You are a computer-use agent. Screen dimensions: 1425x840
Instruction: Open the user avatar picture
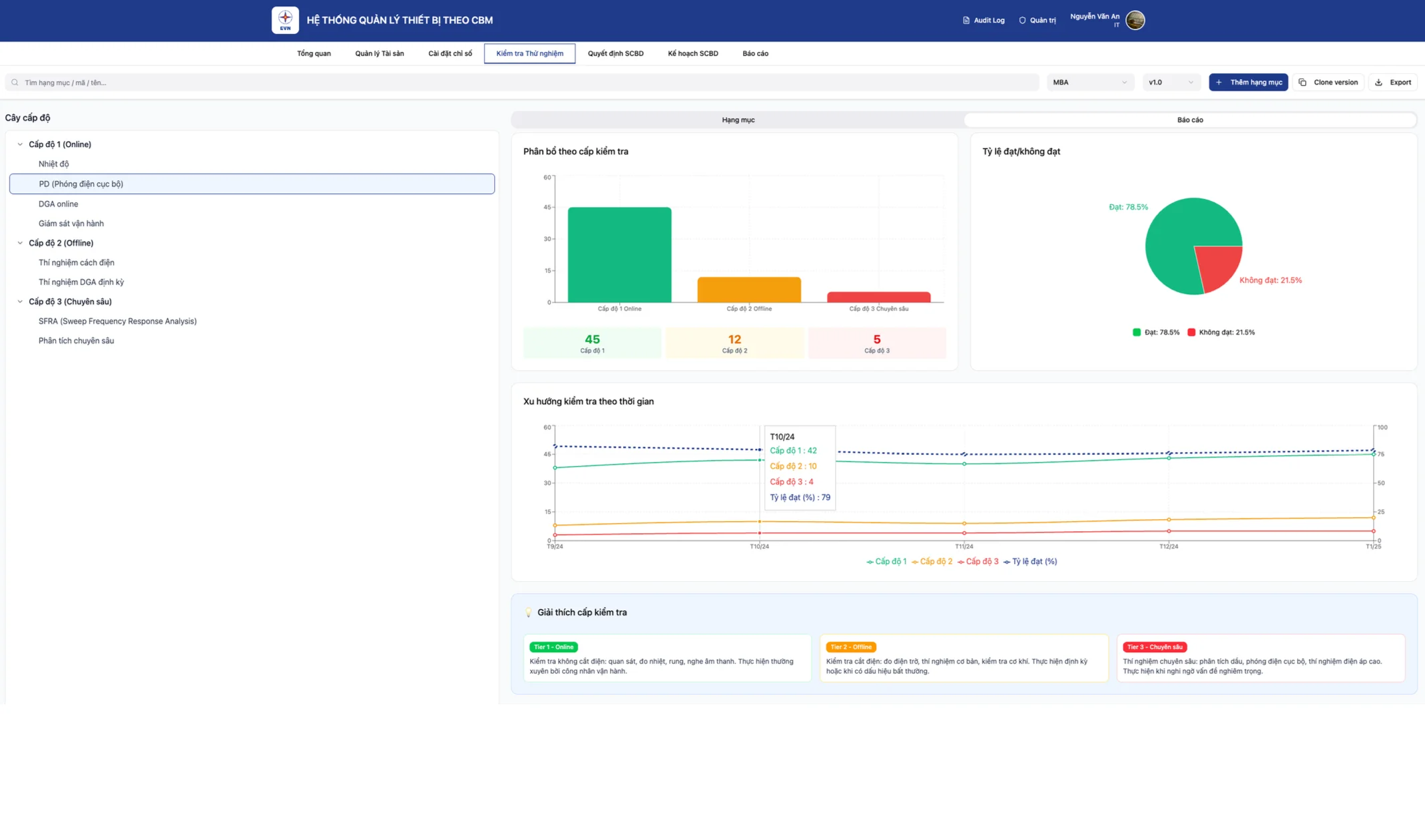(x=1135, y=20)
